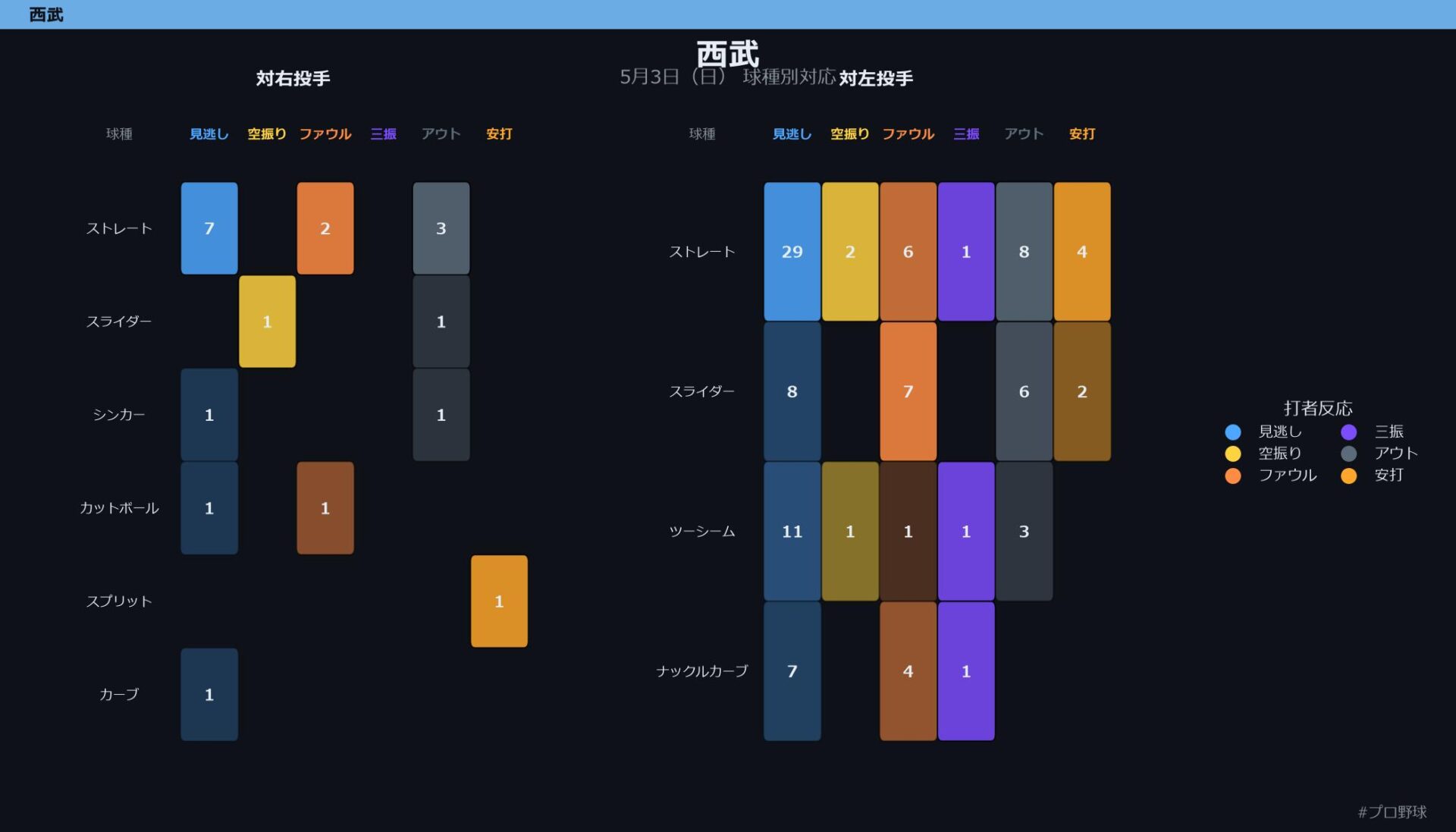Click 三振 column header in 対左投手 table
This screenshot has width=1456, height=832.
966,134
